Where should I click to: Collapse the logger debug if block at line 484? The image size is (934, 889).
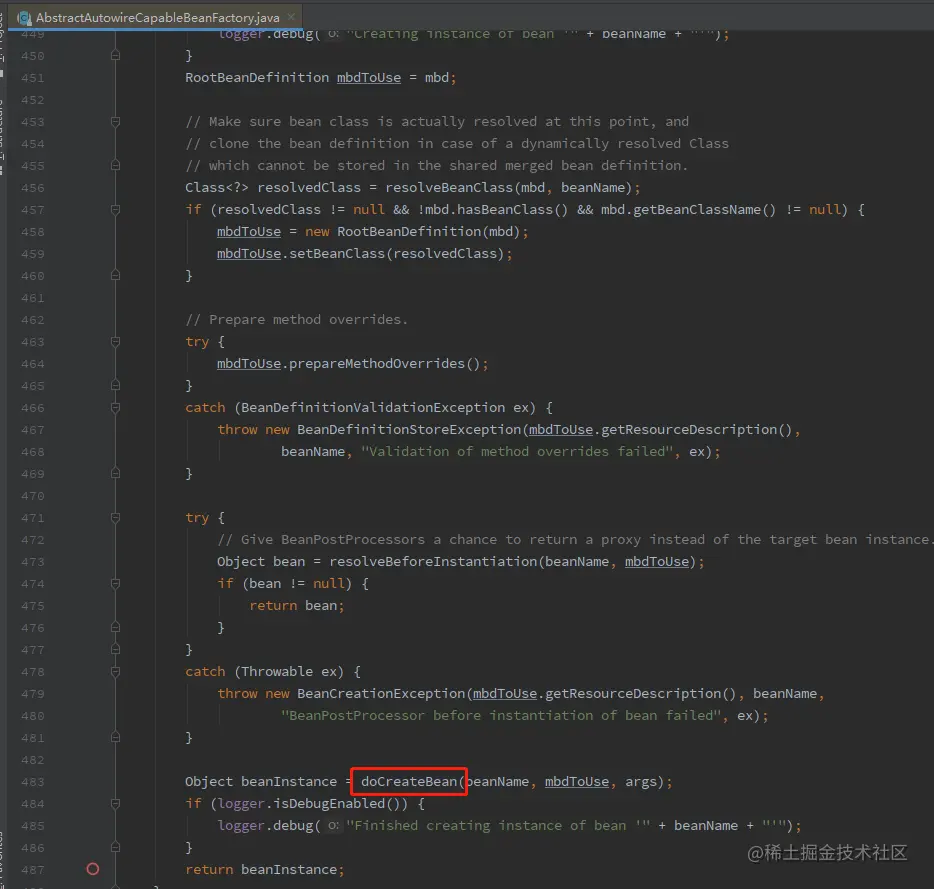point(116,804)
